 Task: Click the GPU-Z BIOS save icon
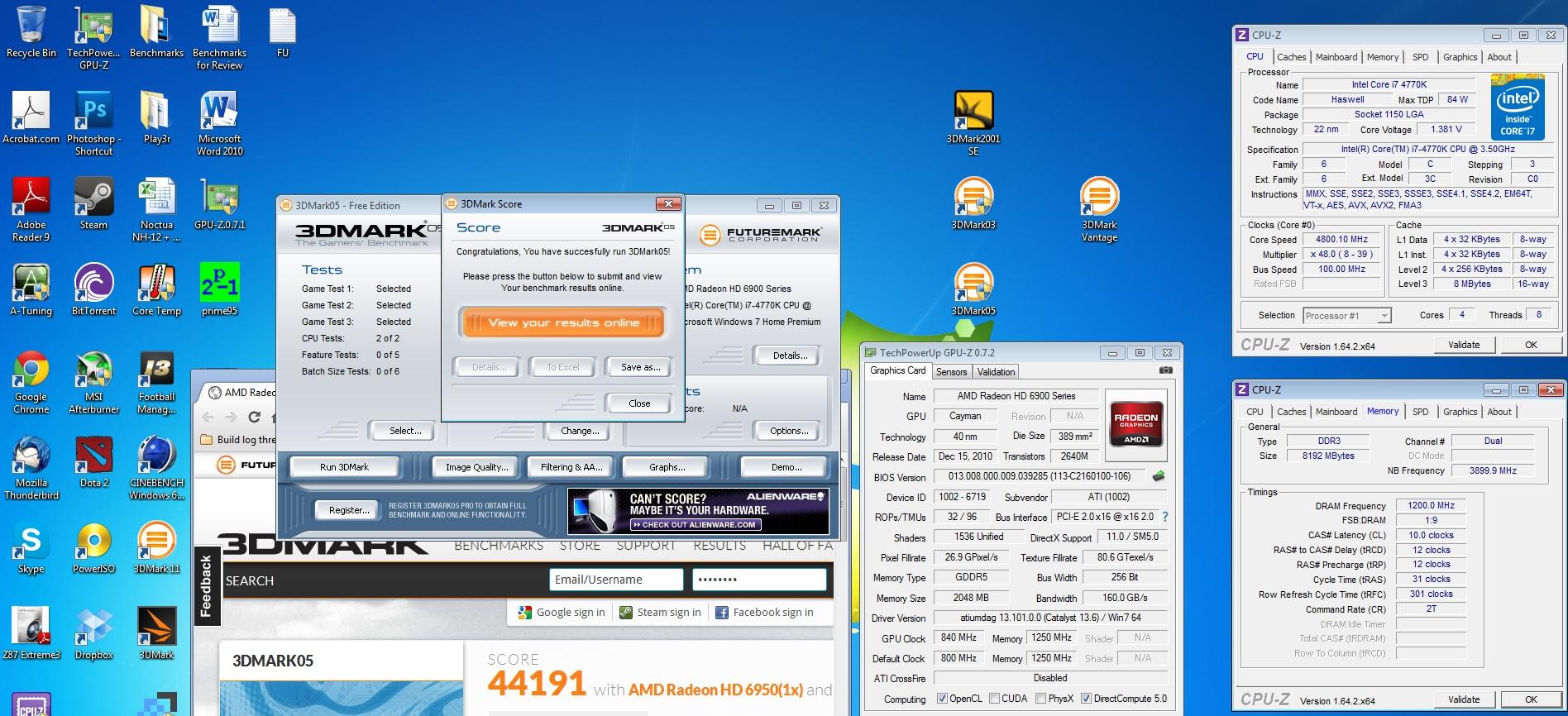pyautogui.click(x=1159, y=476)
